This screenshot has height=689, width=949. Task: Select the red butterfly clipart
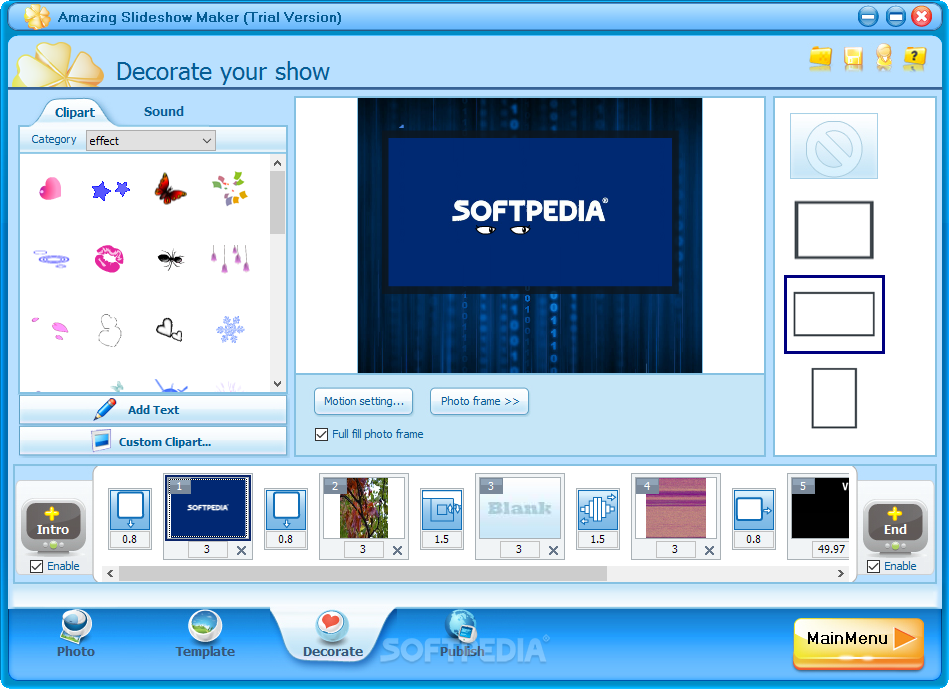[x=170, y=188]
